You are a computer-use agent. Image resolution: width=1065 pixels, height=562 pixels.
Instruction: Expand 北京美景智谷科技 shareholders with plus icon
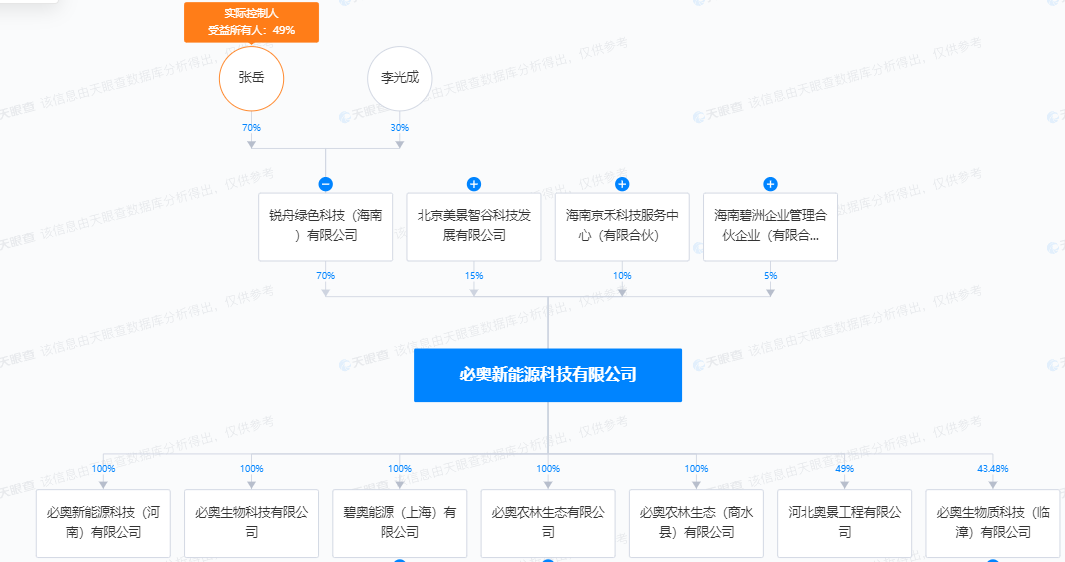click(474, 184)
